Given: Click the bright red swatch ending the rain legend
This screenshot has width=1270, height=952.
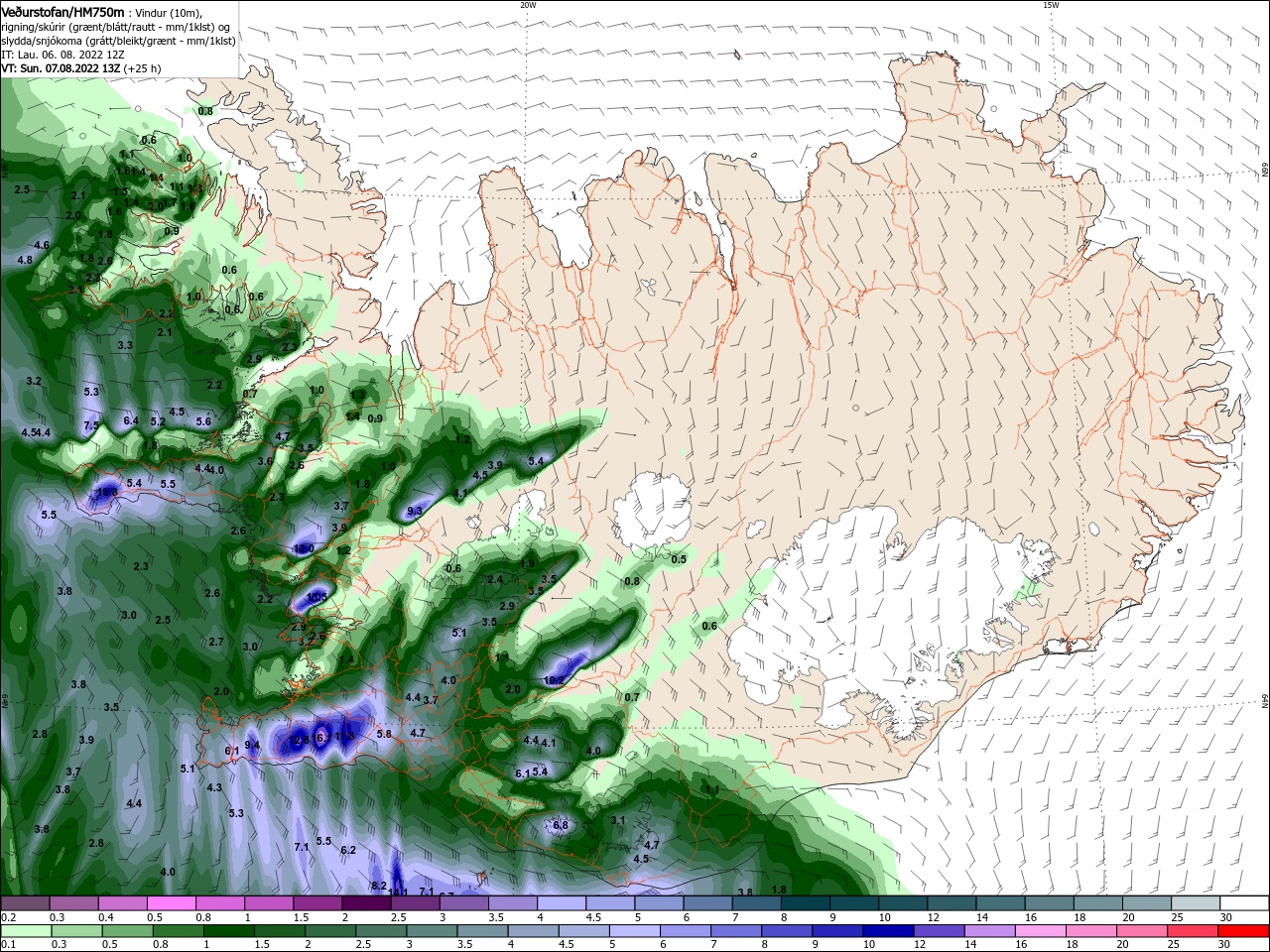Looking at the screenshot, I should 1243,930.
